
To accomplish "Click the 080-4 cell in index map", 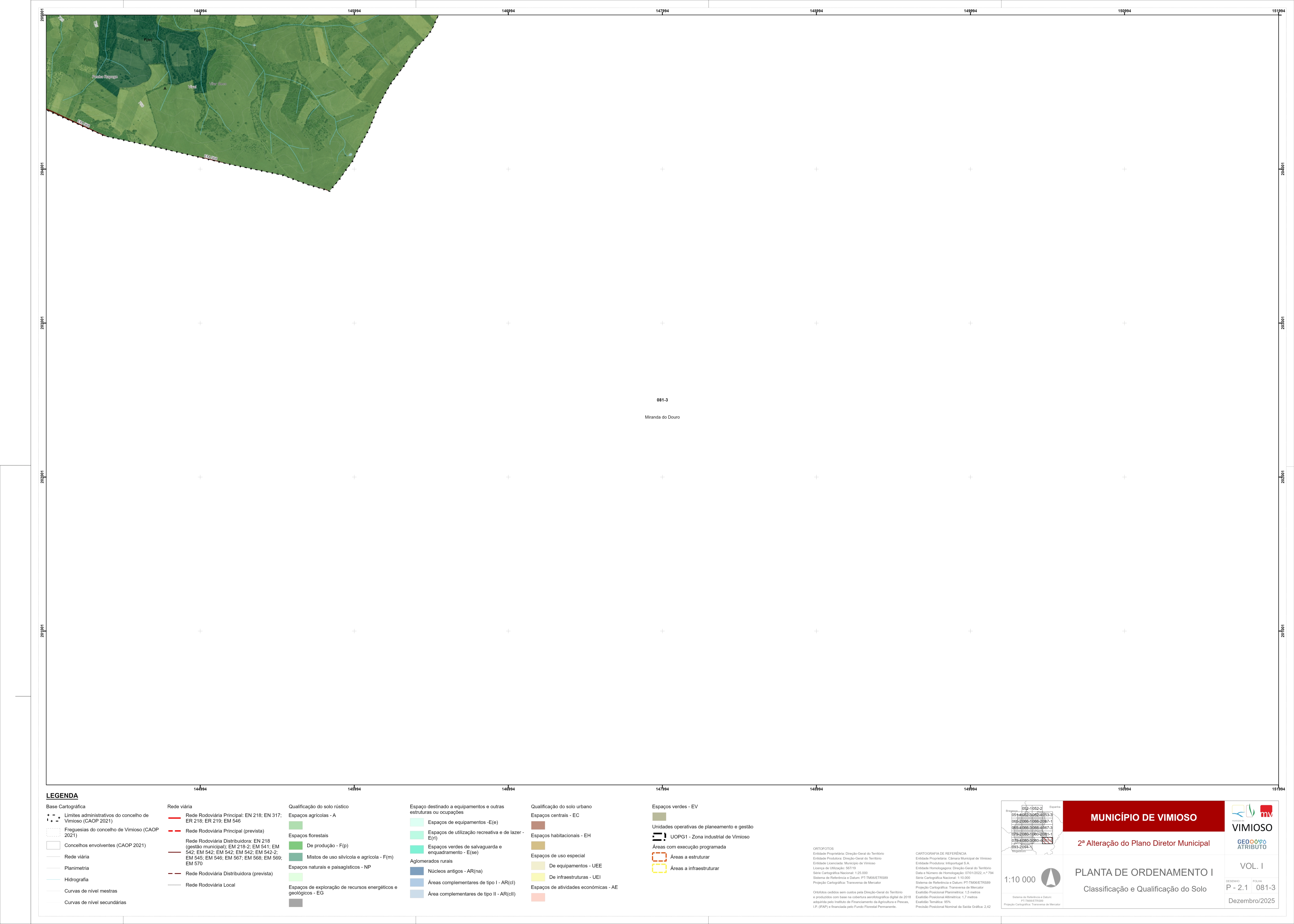I will point(1037,840).
